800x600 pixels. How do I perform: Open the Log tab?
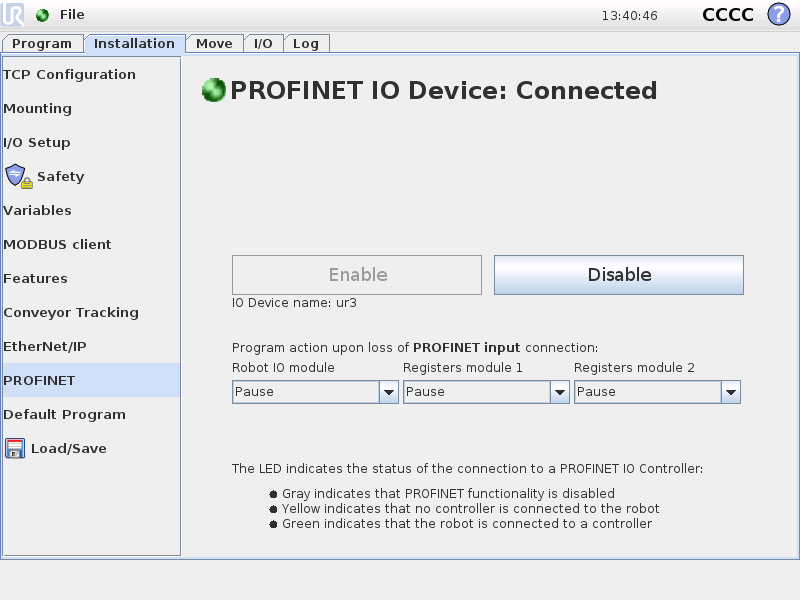point(306,43)
